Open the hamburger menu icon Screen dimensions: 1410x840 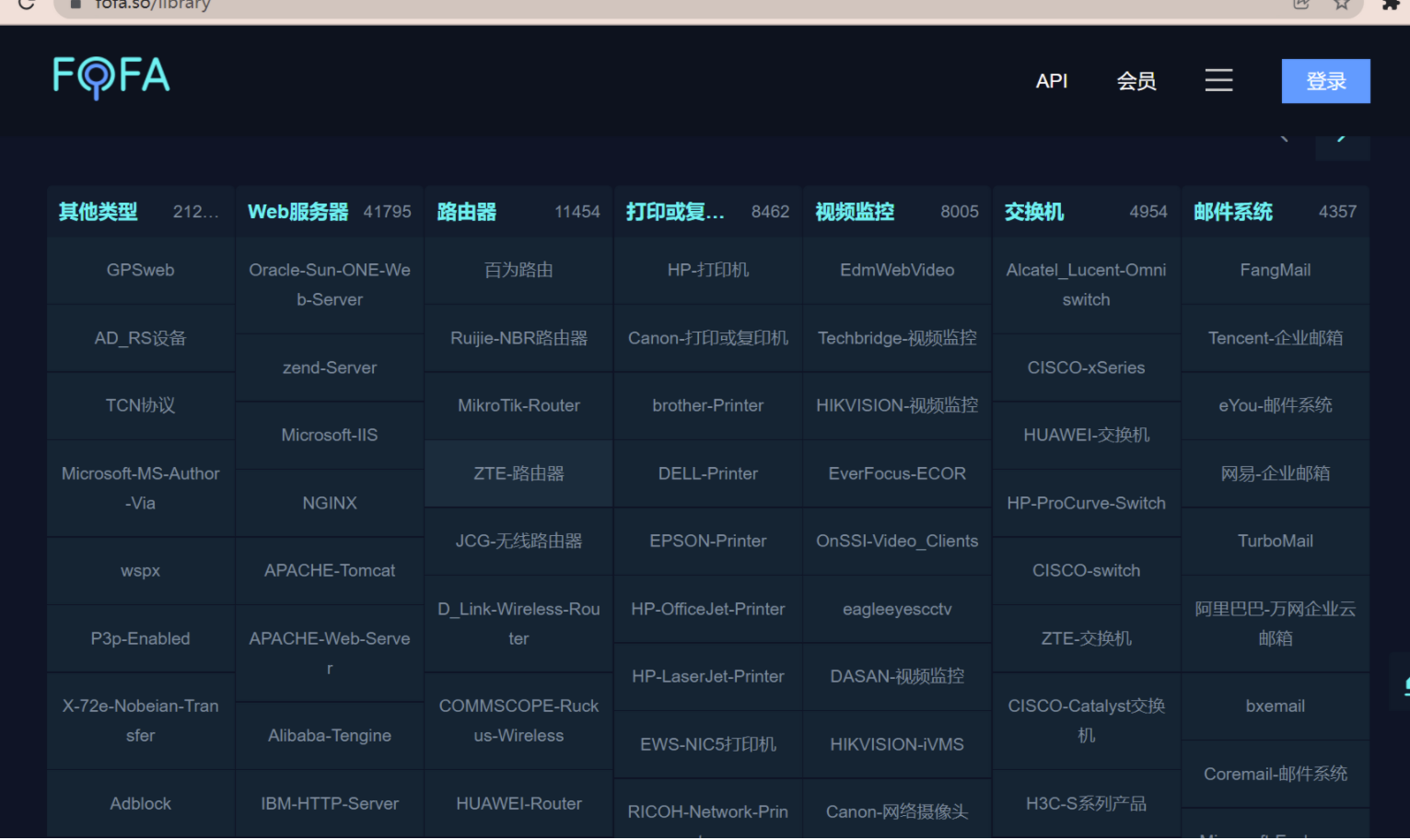click(x=1218, y=80)
